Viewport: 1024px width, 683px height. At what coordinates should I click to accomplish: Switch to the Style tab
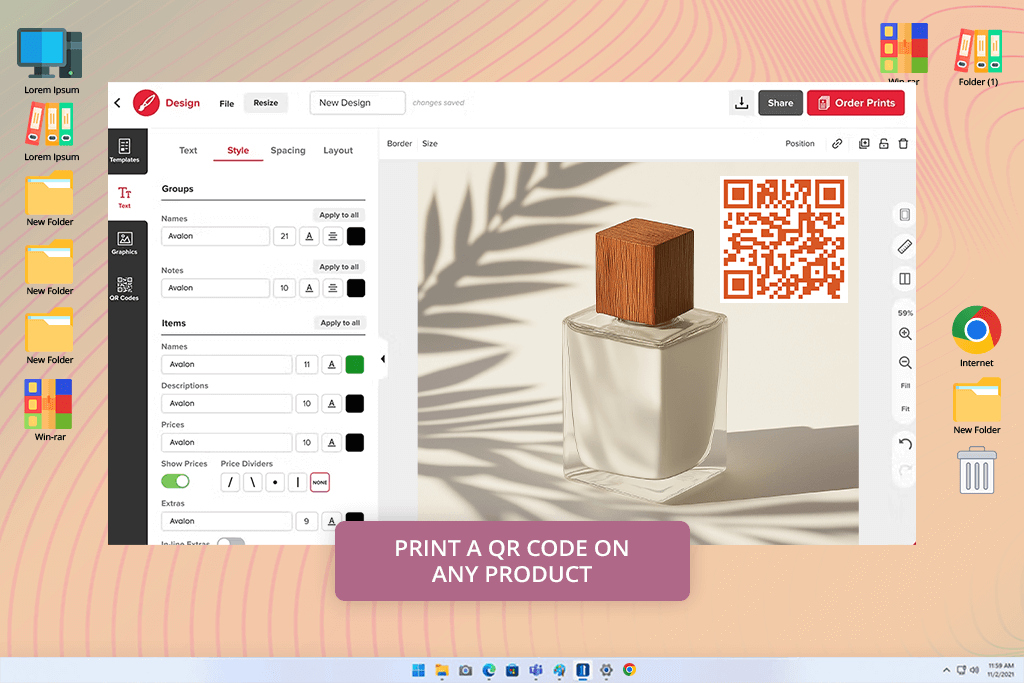(x=238, y=150)
